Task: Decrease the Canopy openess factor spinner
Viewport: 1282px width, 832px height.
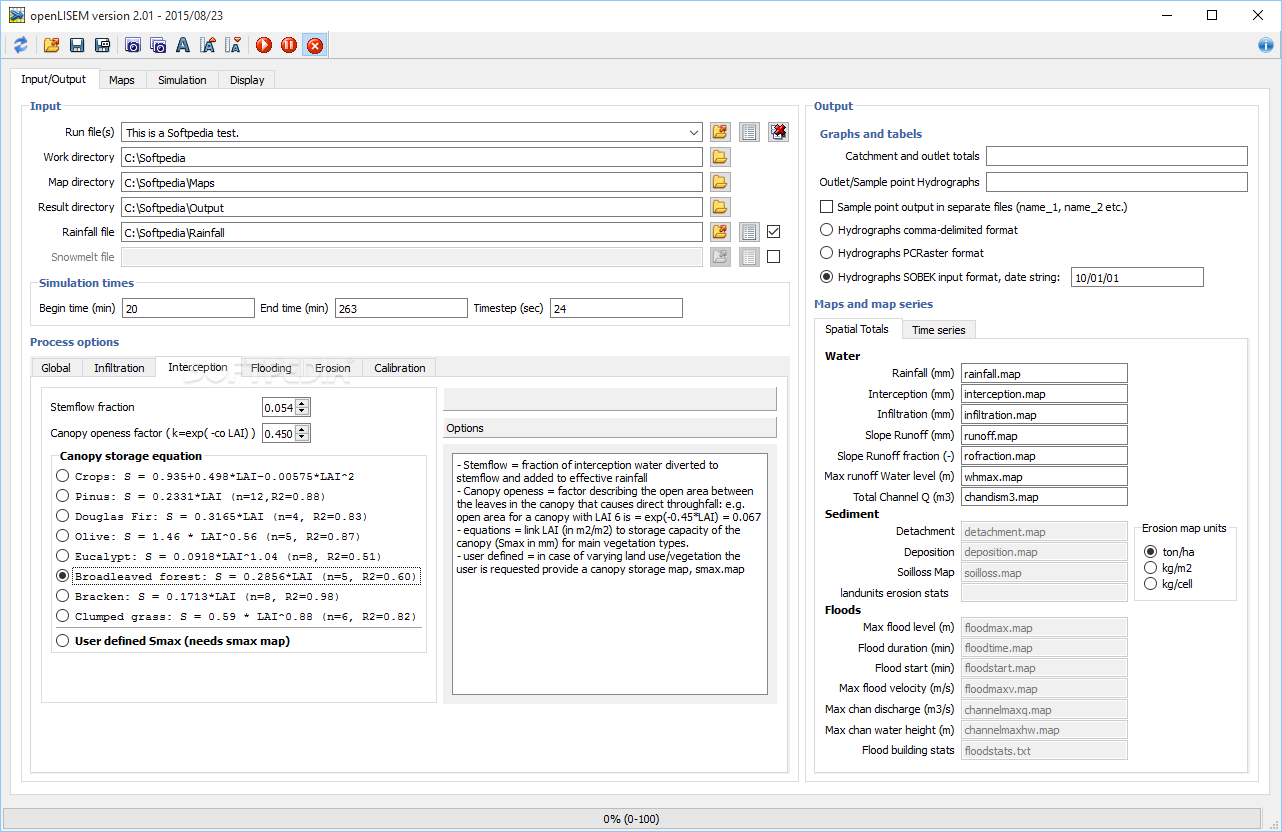Action: 303,437
